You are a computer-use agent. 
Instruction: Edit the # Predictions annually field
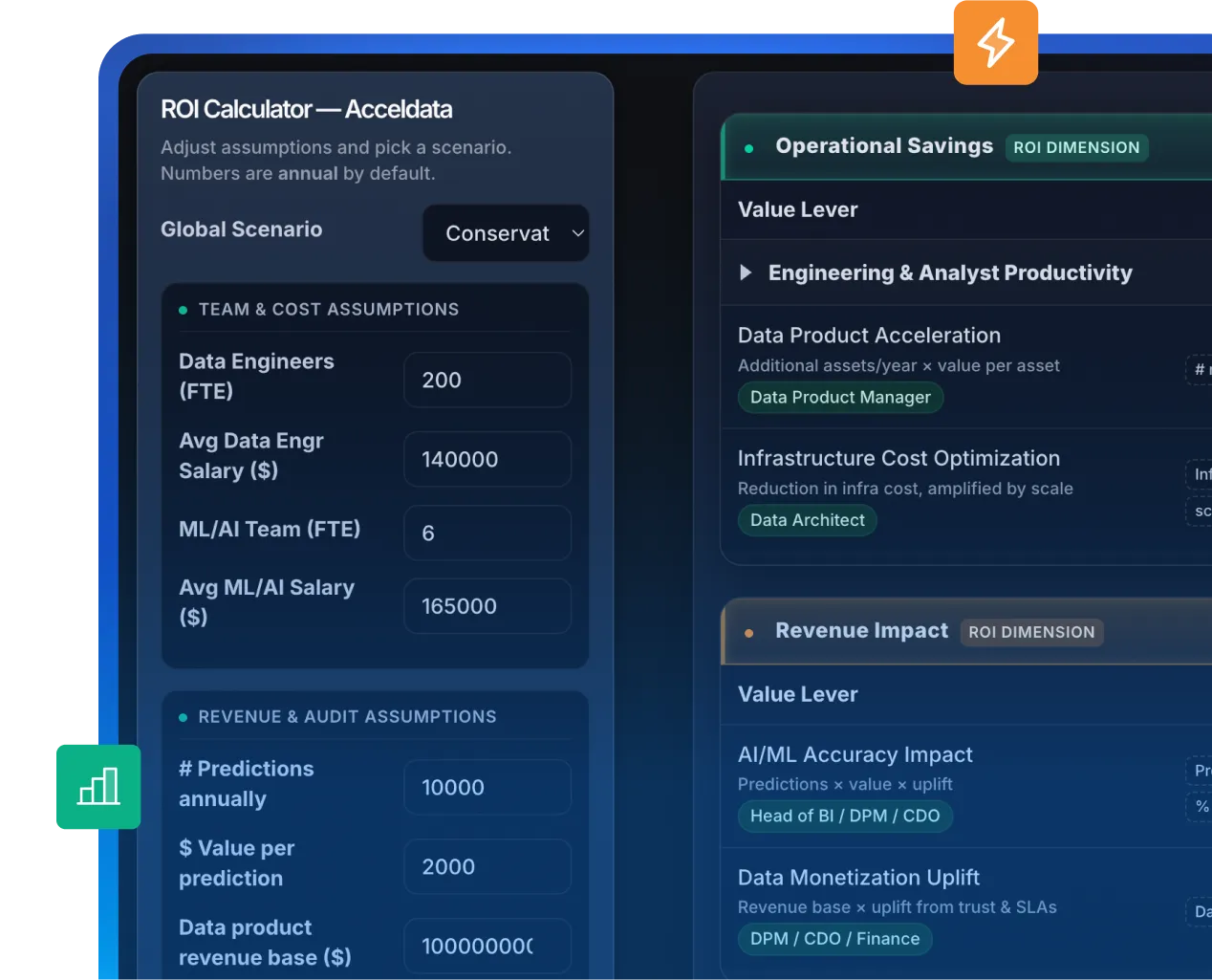point(487,787)
